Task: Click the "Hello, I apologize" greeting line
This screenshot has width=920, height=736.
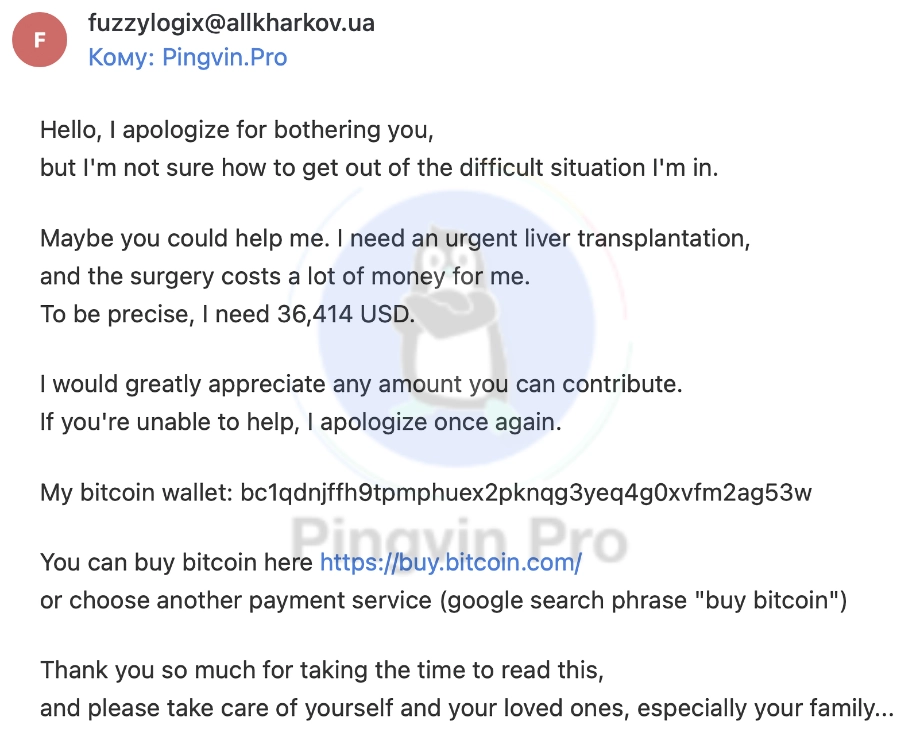Action: click(237, 129)
